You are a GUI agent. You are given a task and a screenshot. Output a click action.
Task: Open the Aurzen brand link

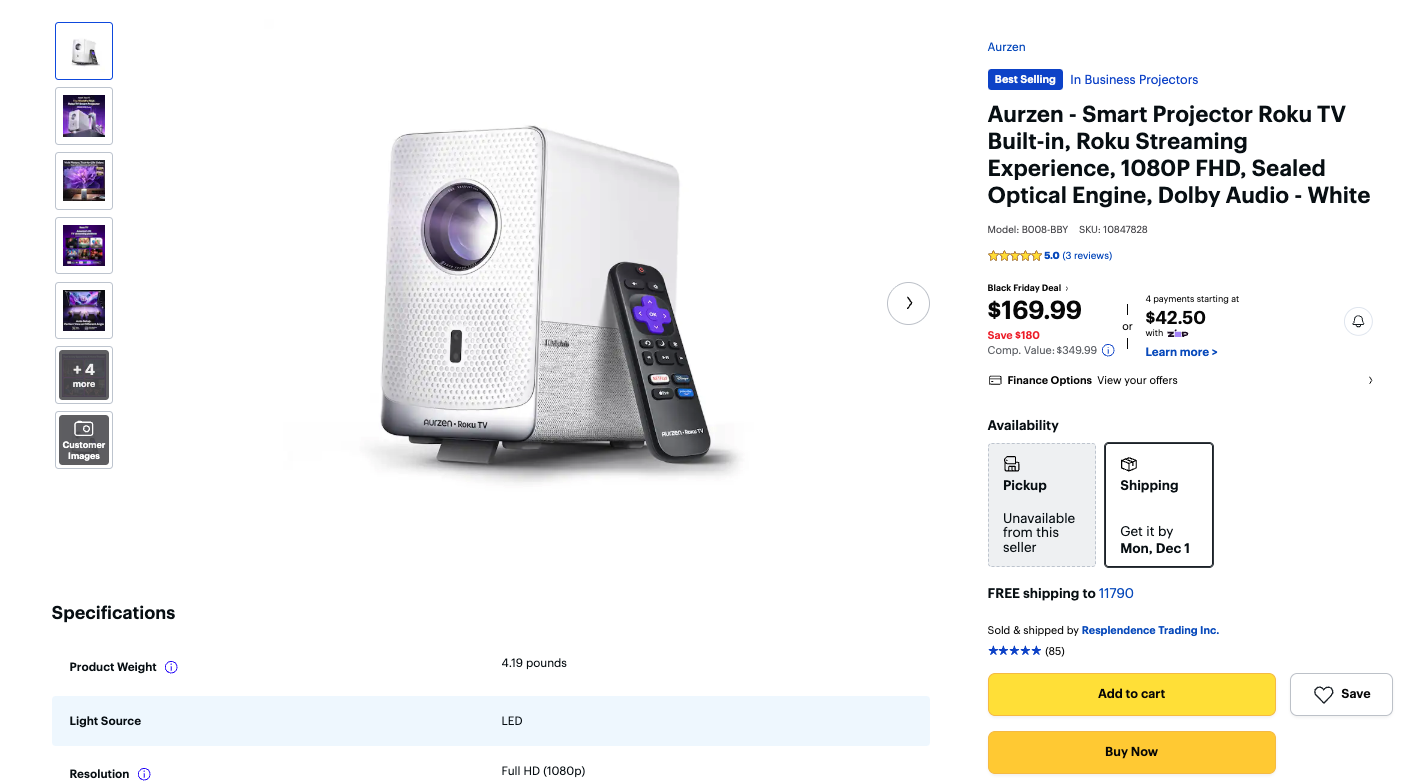point(1006,47)
